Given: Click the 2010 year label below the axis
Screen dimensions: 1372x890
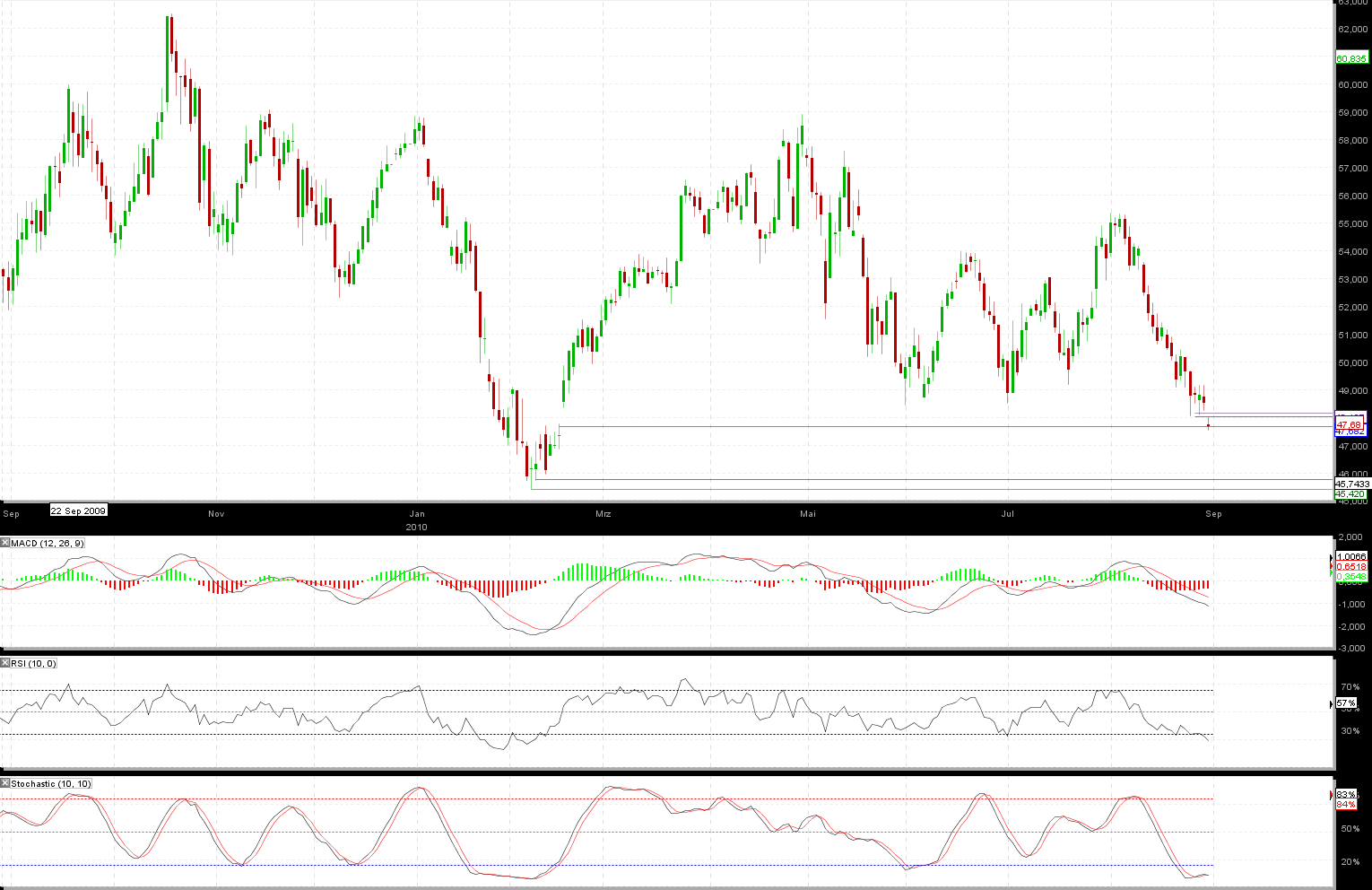Looking at the screenshot, I should [x=416, y=528].
